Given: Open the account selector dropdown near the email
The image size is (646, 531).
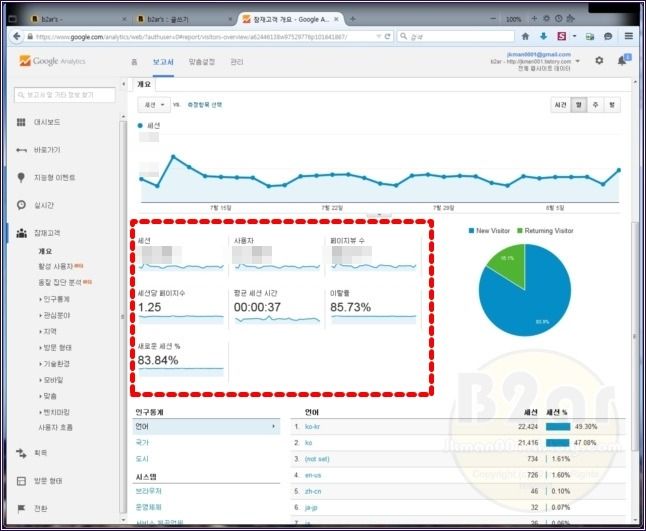Looking at the screenshot, I should coord(578,61).
